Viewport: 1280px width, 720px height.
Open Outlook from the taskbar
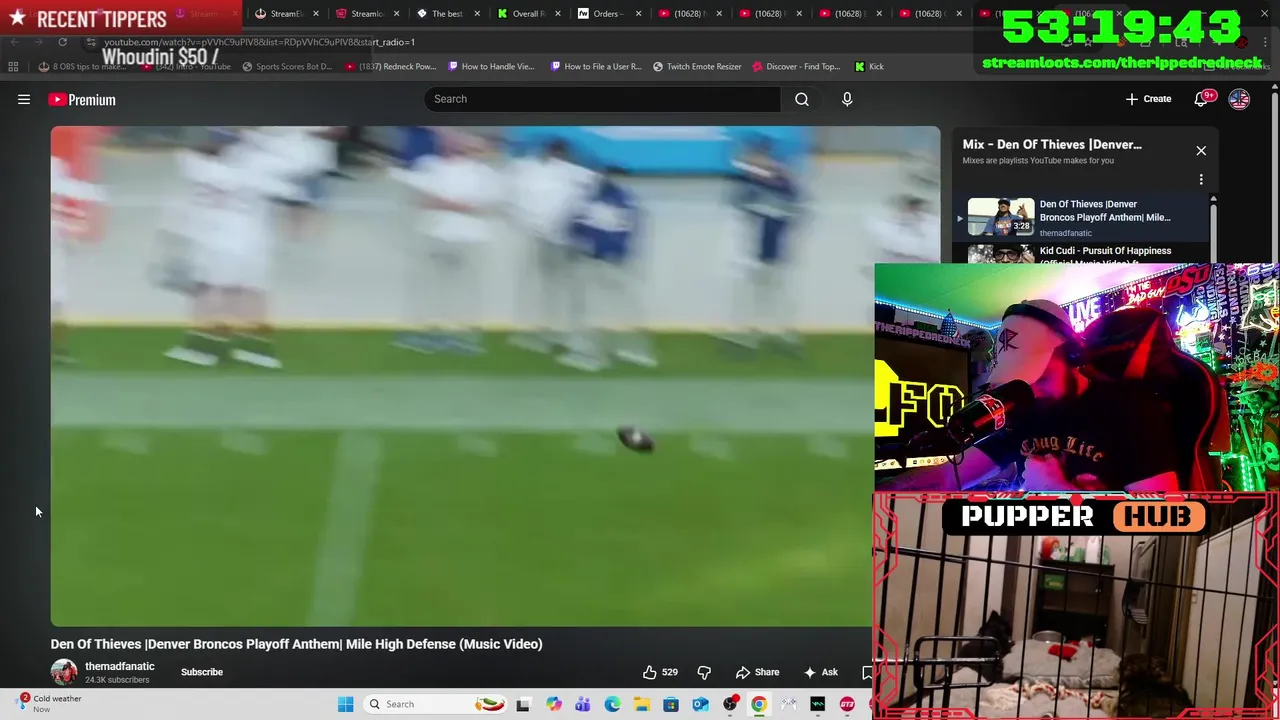[700, 704]
